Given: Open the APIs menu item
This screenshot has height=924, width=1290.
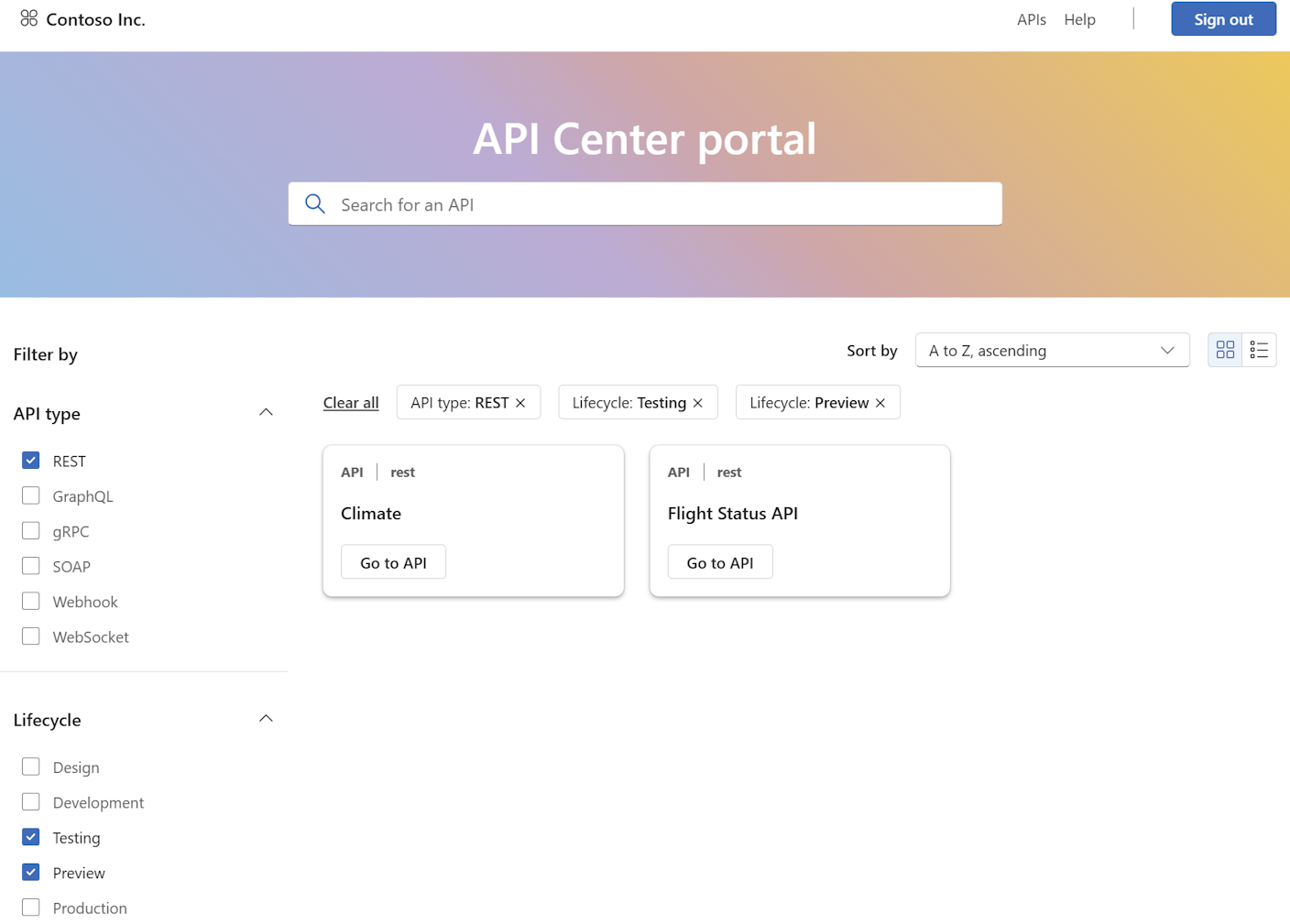Looking at the screenshot, I should point(1031,19).
